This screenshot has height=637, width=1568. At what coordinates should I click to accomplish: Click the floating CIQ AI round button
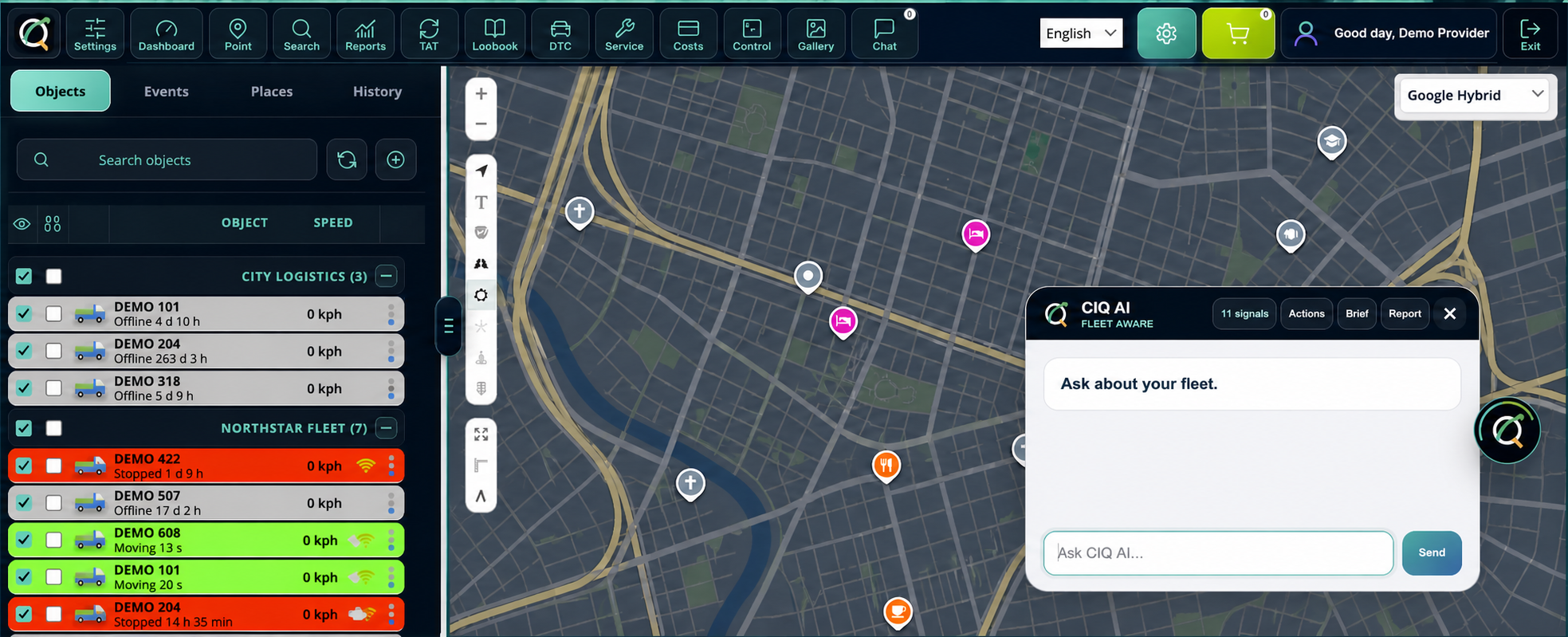point(1507,431)
